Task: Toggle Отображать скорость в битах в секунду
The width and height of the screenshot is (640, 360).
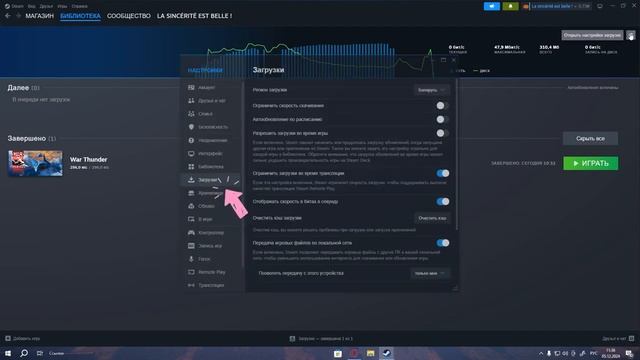Action: tap(442, 202)
